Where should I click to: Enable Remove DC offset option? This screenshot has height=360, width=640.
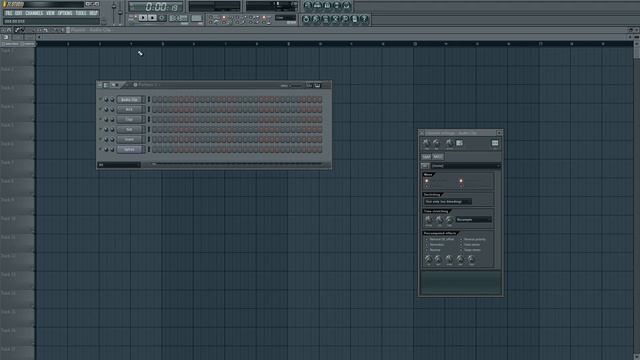[x=440, y=239]
